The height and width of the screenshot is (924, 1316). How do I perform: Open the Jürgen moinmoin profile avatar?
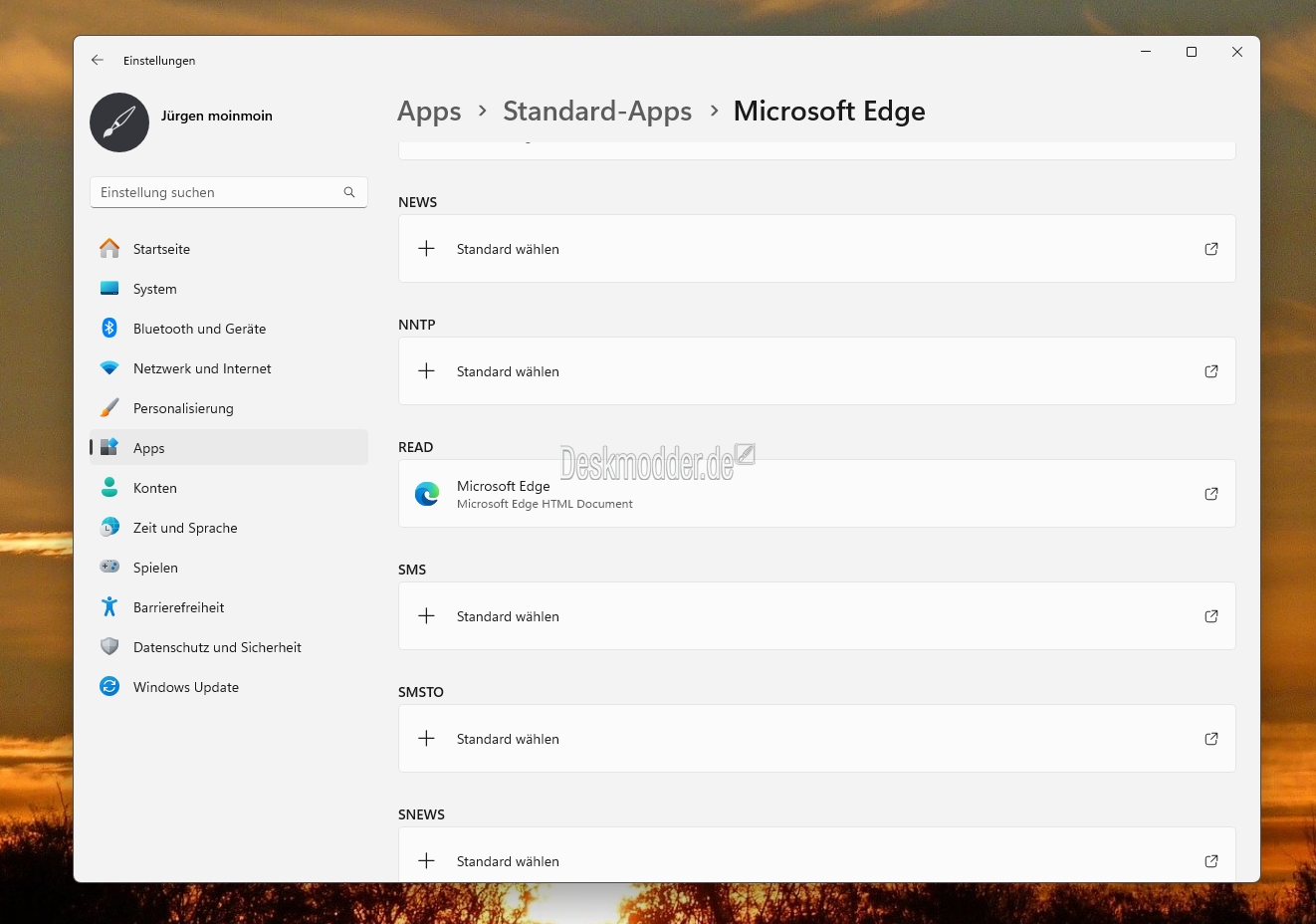(119, 122)
